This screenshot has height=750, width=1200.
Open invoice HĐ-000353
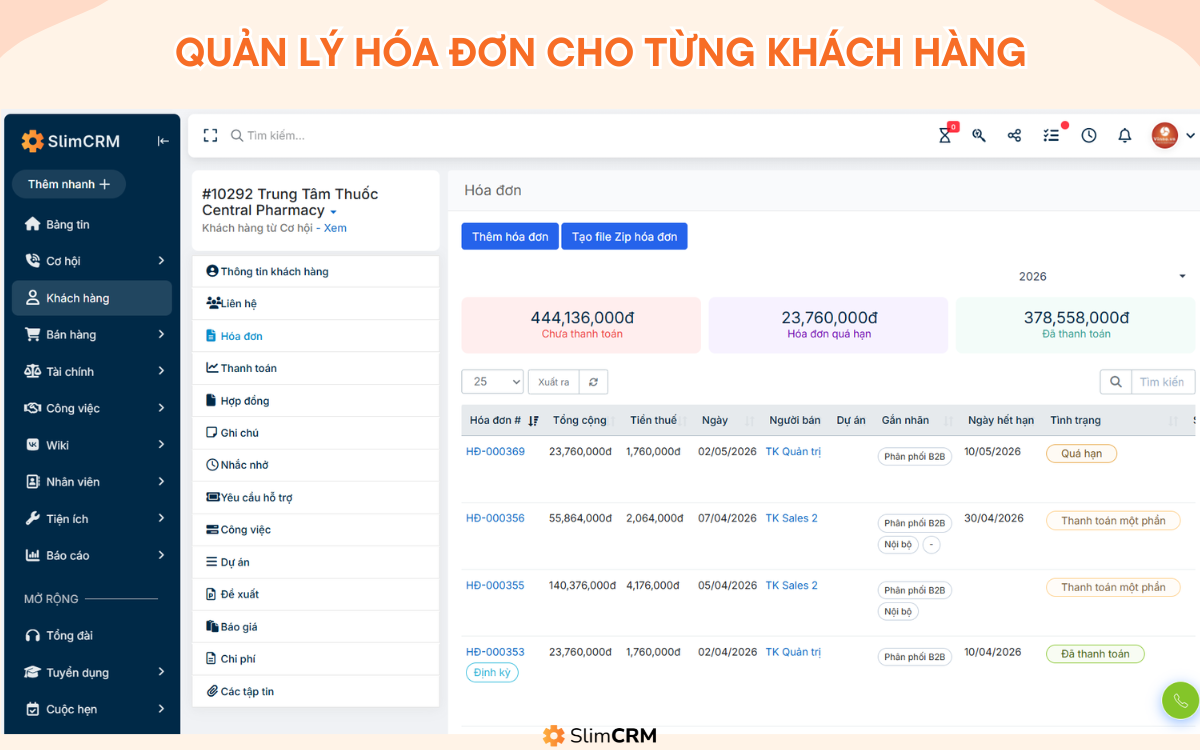495,652
